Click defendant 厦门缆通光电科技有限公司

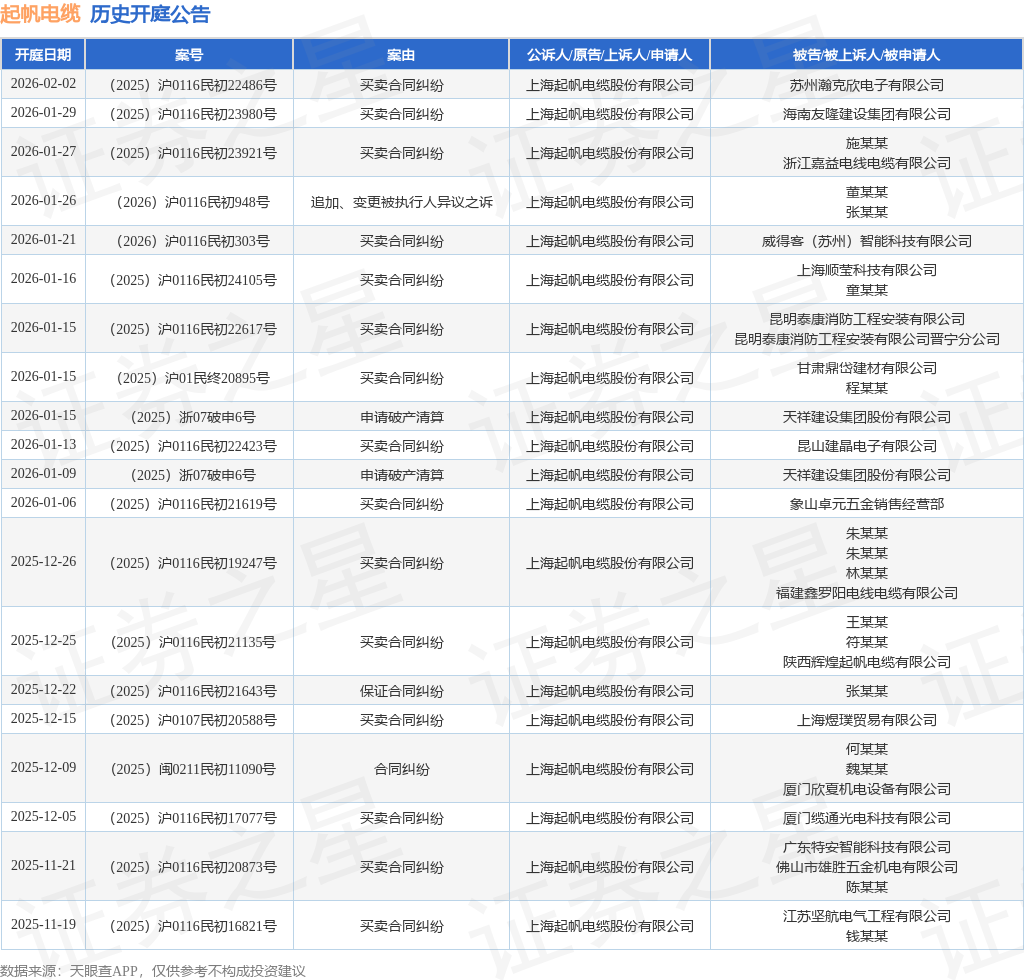[867, 818]
